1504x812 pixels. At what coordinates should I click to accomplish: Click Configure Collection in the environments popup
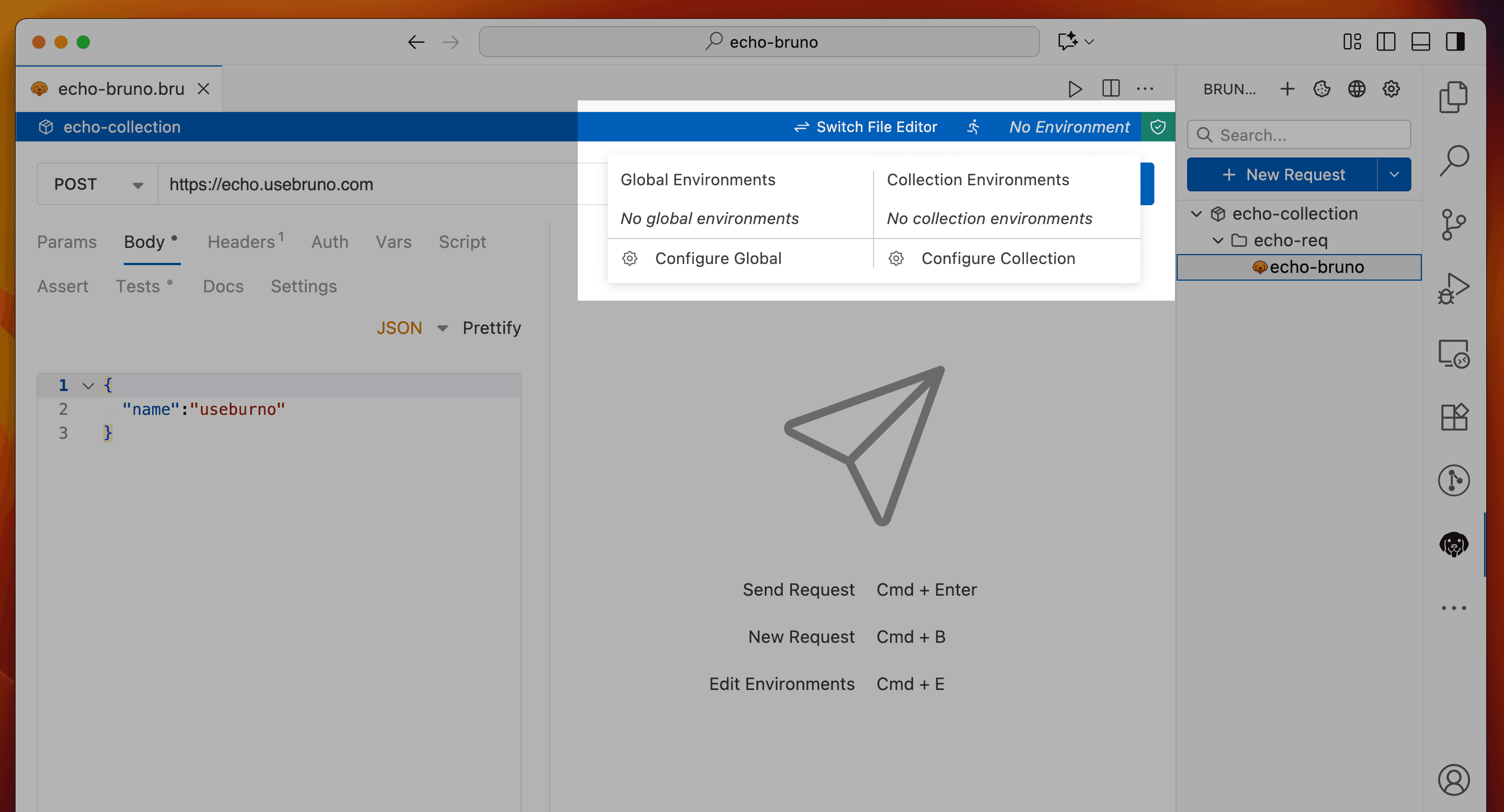(997, 258)
